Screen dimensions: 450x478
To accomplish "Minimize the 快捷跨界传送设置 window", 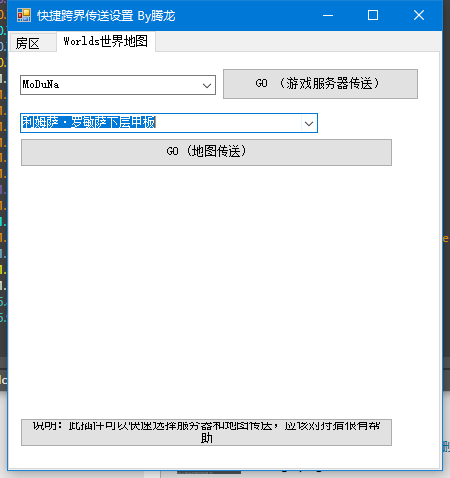I will [x=328, y=15].
